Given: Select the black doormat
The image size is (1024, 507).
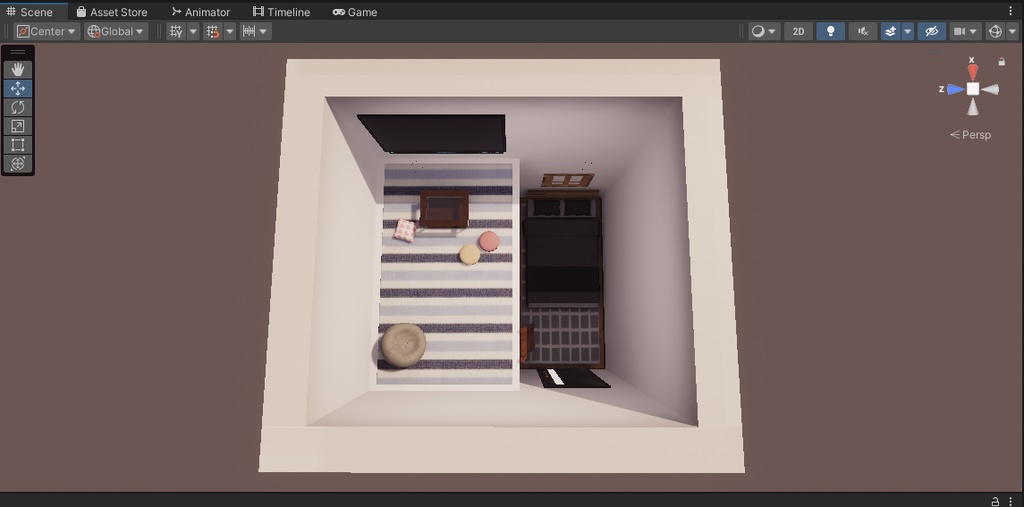Looking at the screenshot, I should [573, 378].
